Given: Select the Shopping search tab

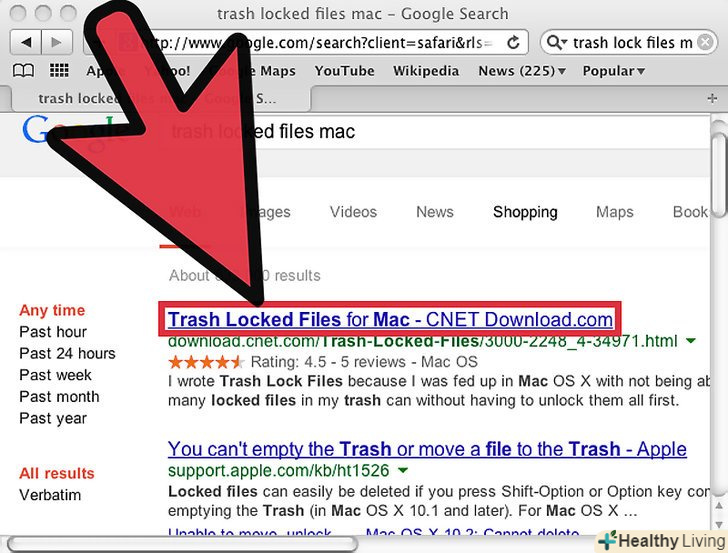Looking at the screenshot, I should pos(525,212).
